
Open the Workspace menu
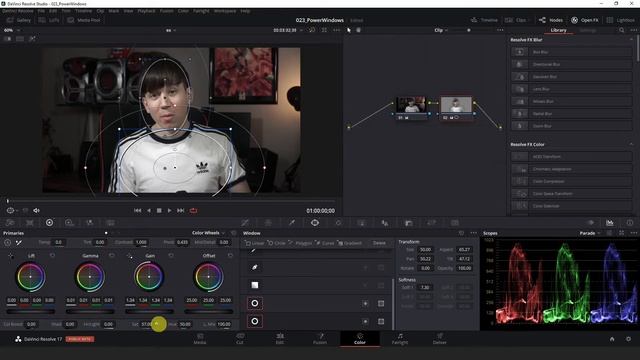coord(225,11)
